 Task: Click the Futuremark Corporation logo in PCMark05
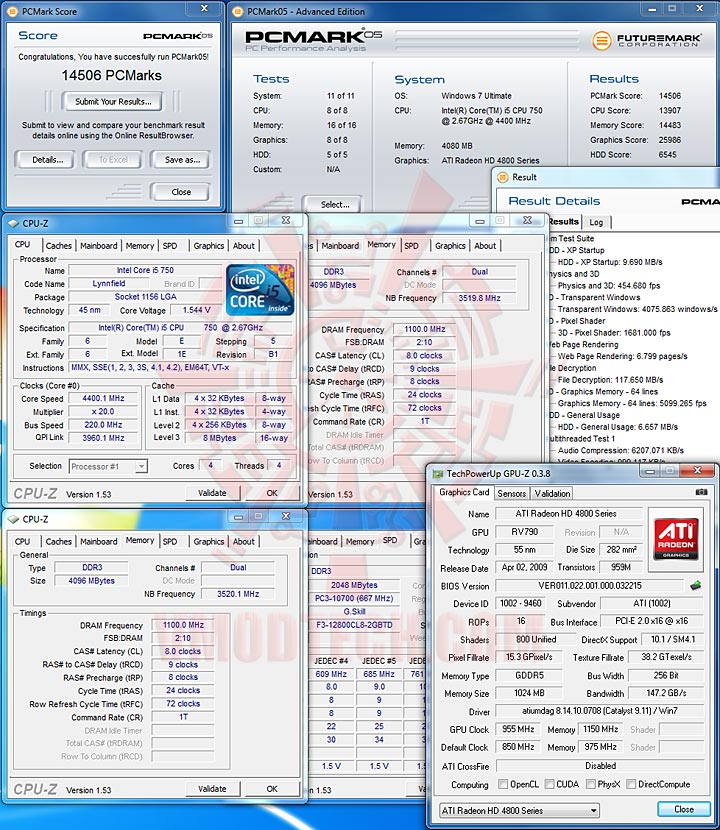(646, 40)
